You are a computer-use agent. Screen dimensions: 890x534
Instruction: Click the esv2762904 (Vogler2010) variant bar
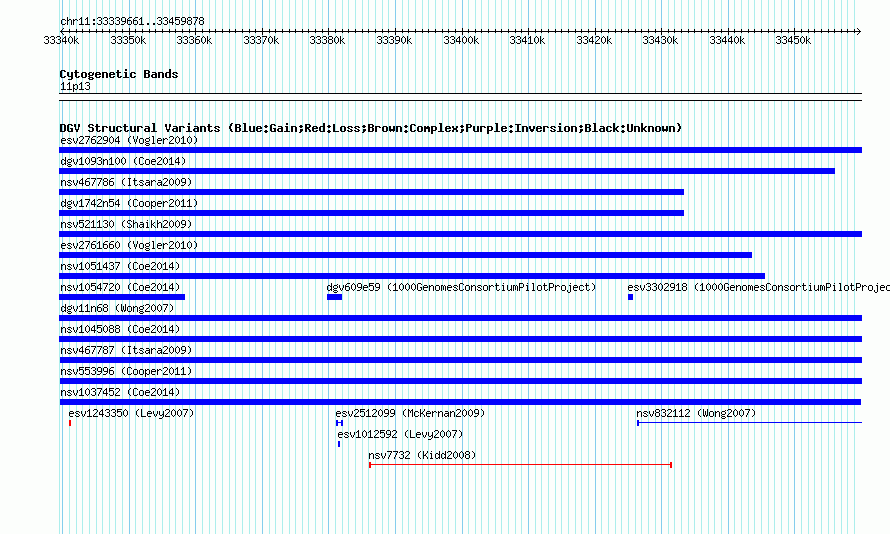click(460, 150)
